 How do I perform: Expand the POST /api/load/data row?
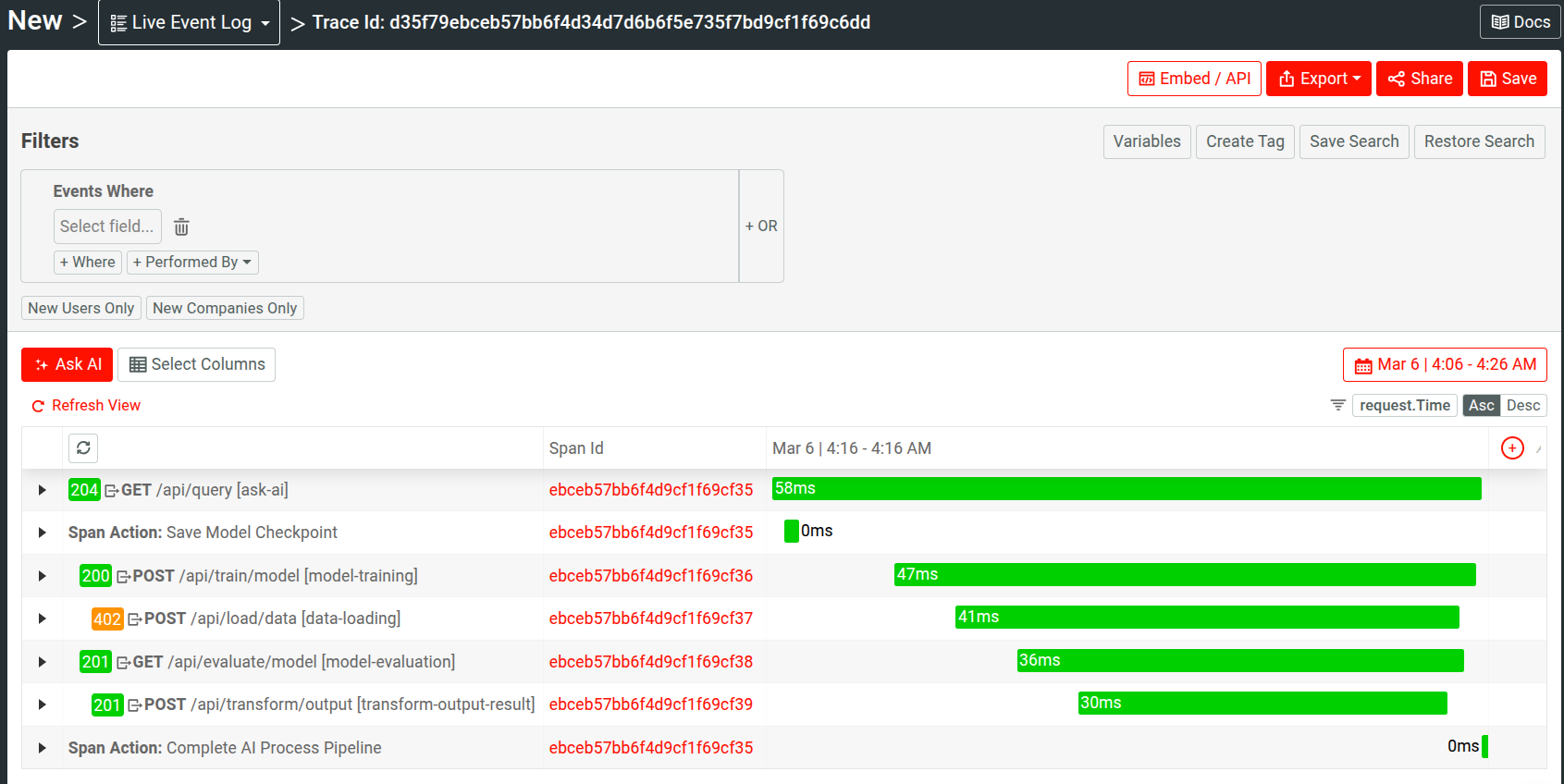tap(42, 619)
